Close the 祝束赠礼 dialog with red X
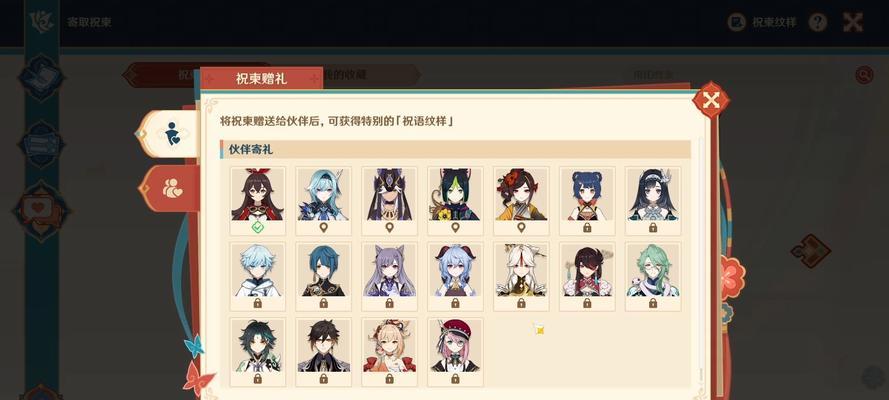 coord(710,100)
